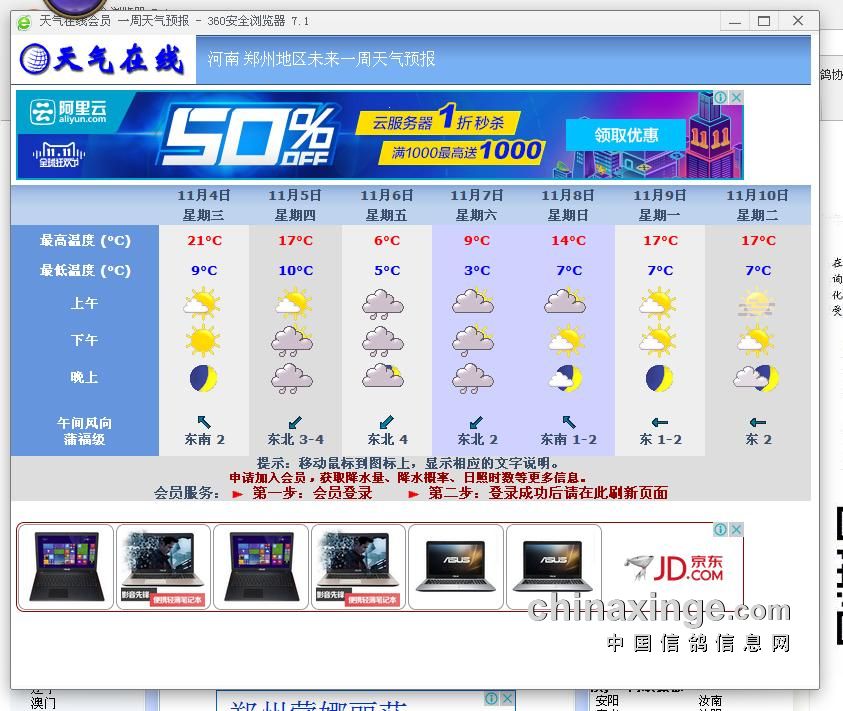Click the Nov 6 evening cloudy moon icon
843x711 pixels.
(x=383, y=376)
